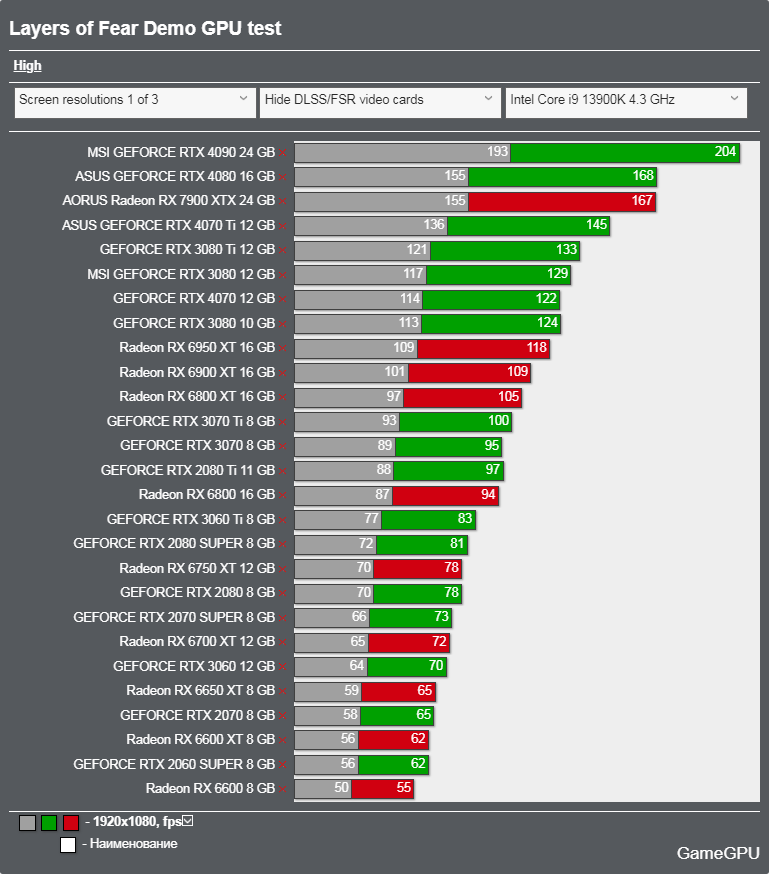The width and height of the screenshot is (769, 874).
Task: Click the RX 7900 XTX red 167 bar
Action: 562,201
